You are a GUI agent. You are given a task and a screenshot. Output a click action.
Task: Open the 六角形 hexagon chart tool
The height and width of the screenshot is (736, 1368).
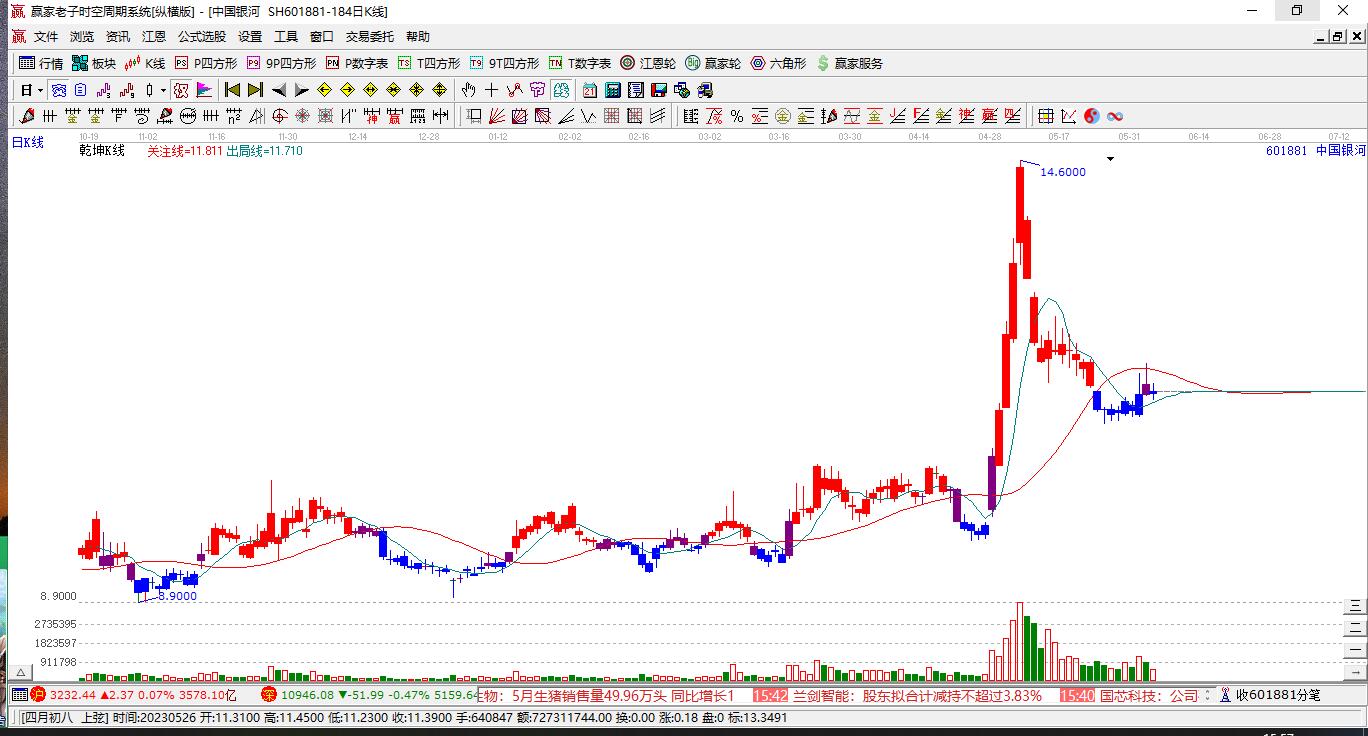[x=779, y=63]
